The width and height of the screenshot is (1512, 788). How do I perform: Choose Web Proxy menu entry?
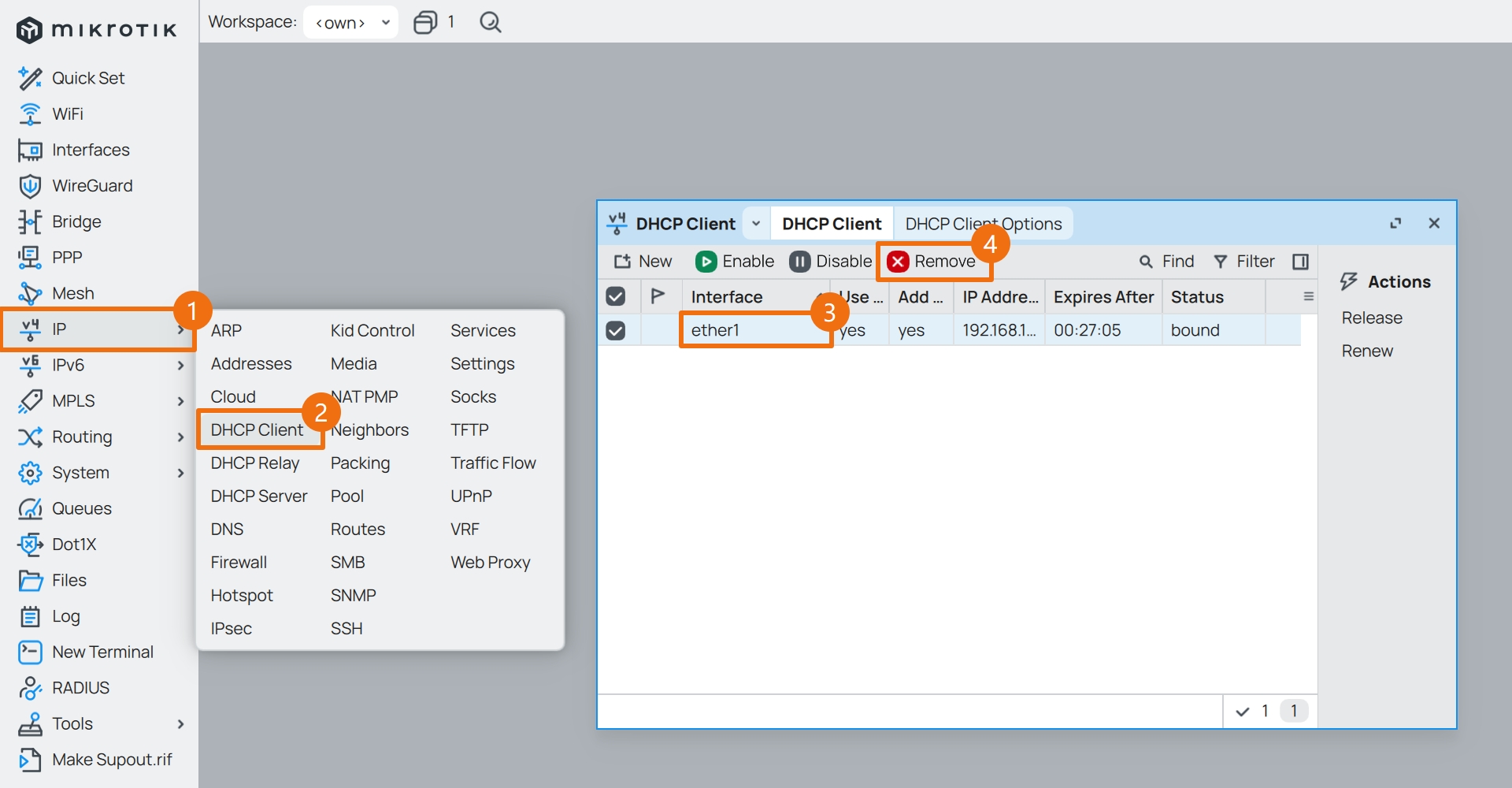coord(491,563)
